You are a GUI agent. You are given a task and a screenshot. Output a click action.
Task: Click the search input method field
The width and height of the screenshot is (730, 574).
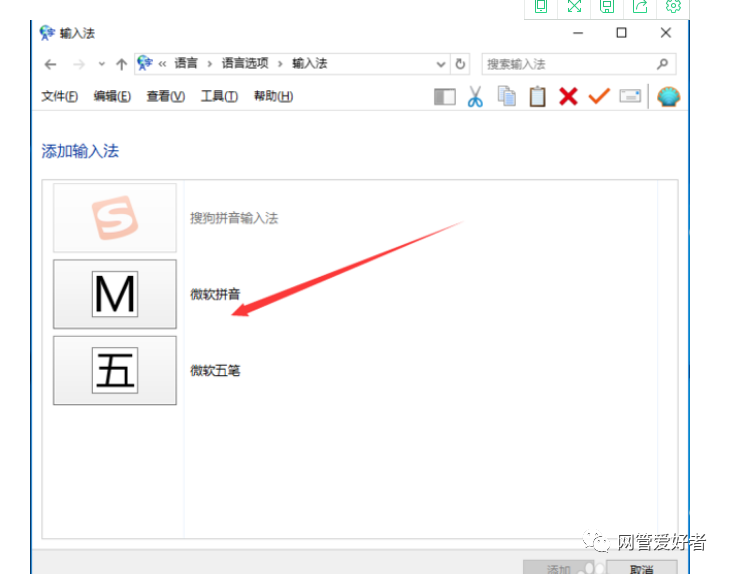[x=579, y=64]
